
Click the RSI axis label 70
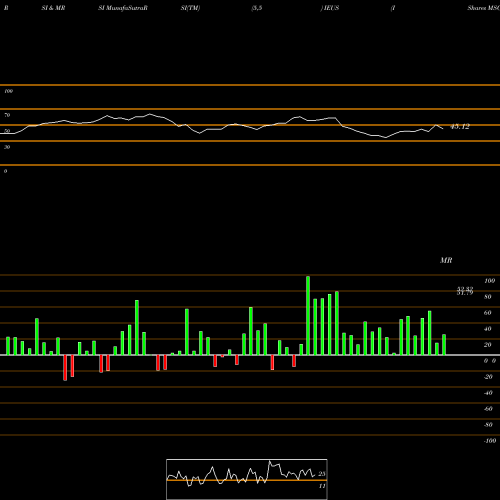[7, 115]
